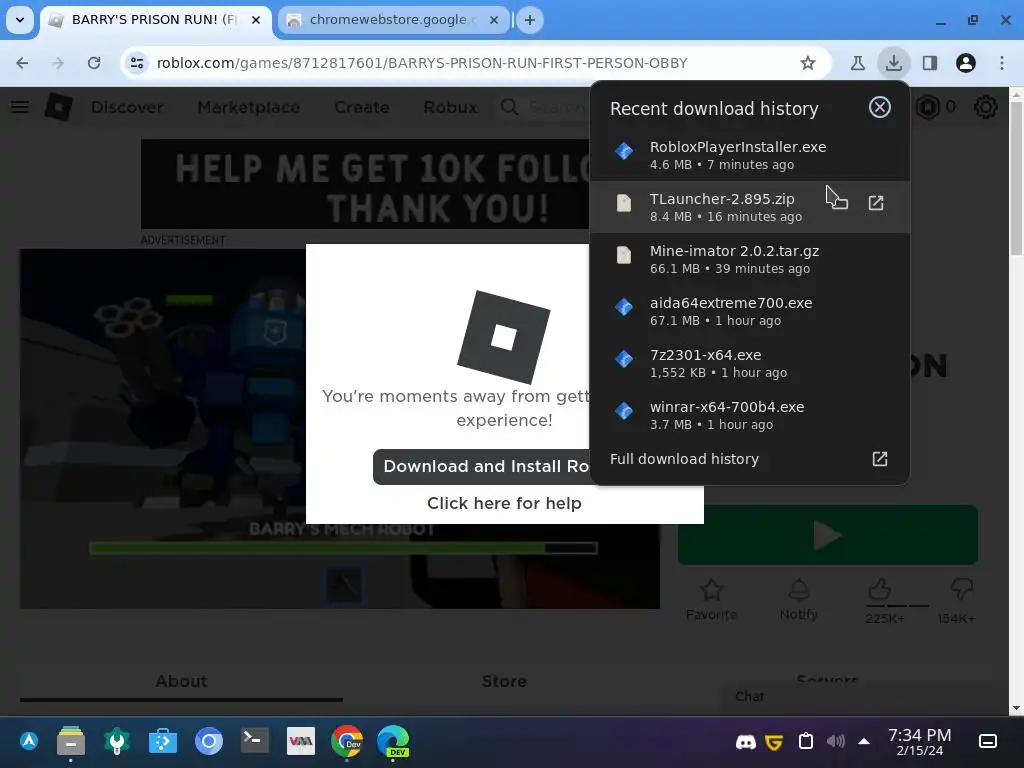Bookmark this page with star icon
The height and width of the screenshot is (768, 1024).
click(x=808, y=63)
